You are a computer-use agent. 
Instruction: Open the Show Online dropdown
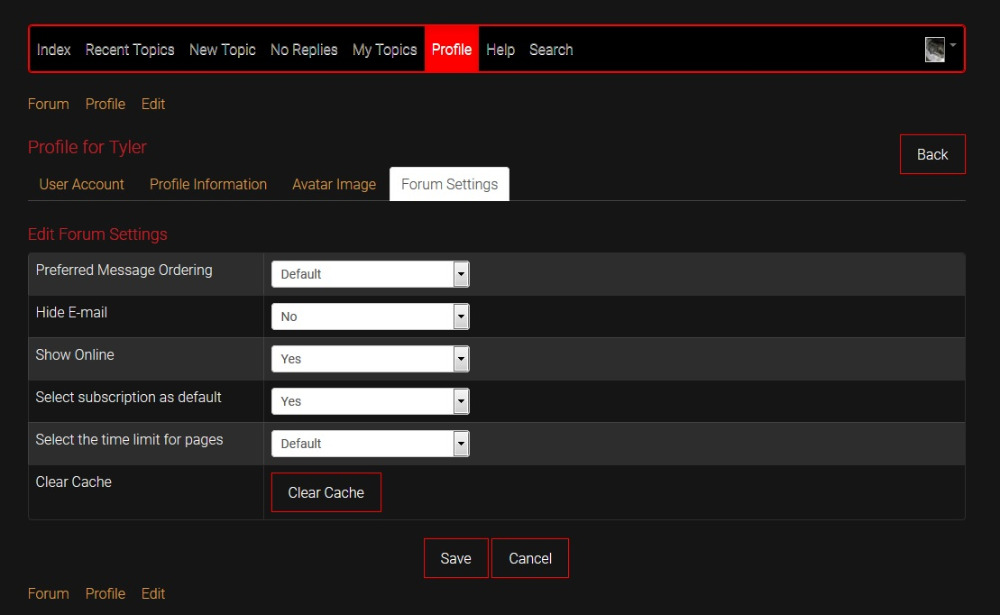click(370, 359)
